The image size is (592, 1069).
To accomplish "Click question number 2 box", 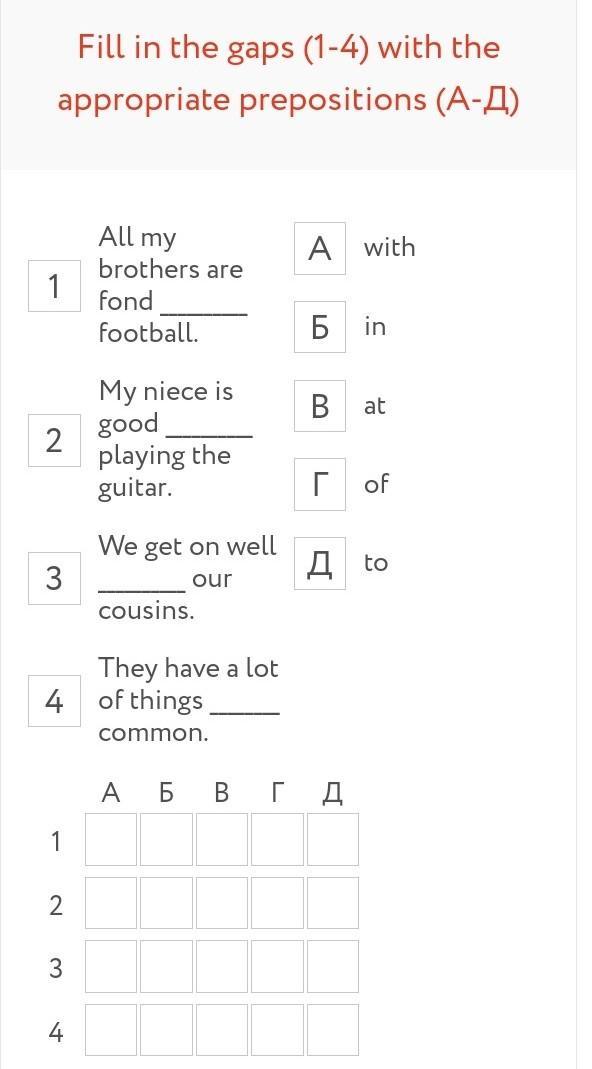I will coord(54,440).
